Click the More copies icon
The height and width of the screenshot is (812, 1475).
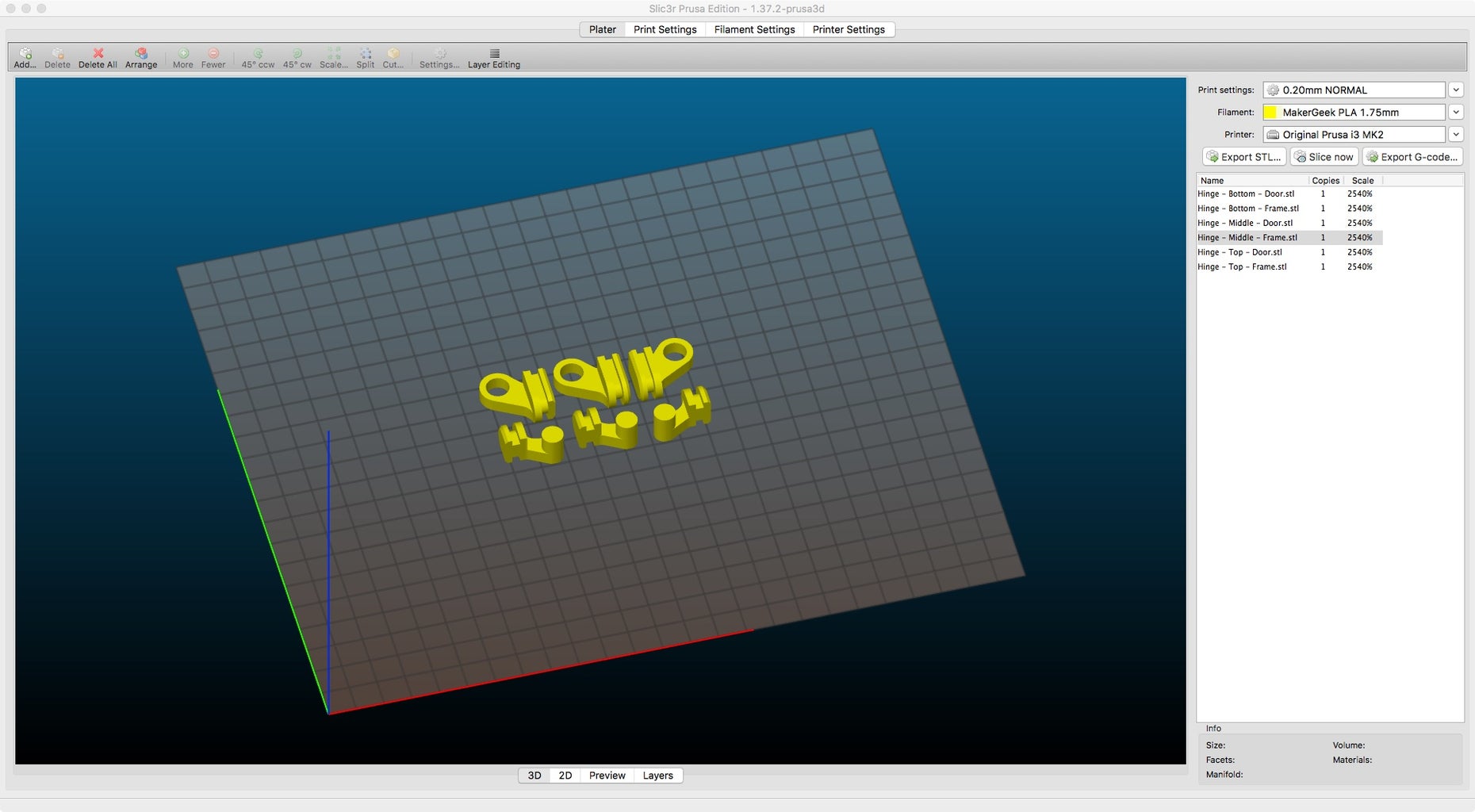pyautogui.click(x=183, y=53)
